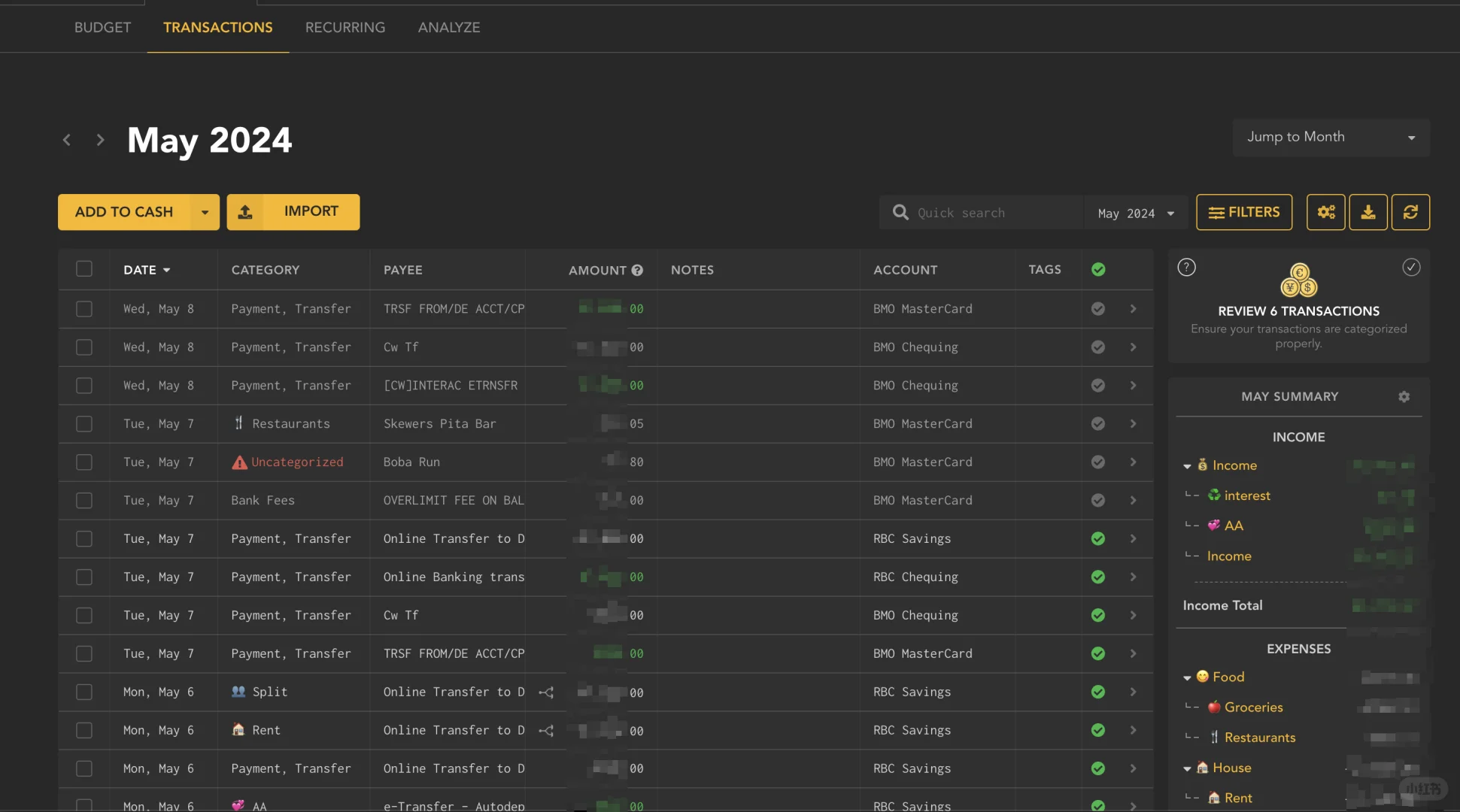Download transactions export icon
1460x812 pixels.
click(1368, 212)
